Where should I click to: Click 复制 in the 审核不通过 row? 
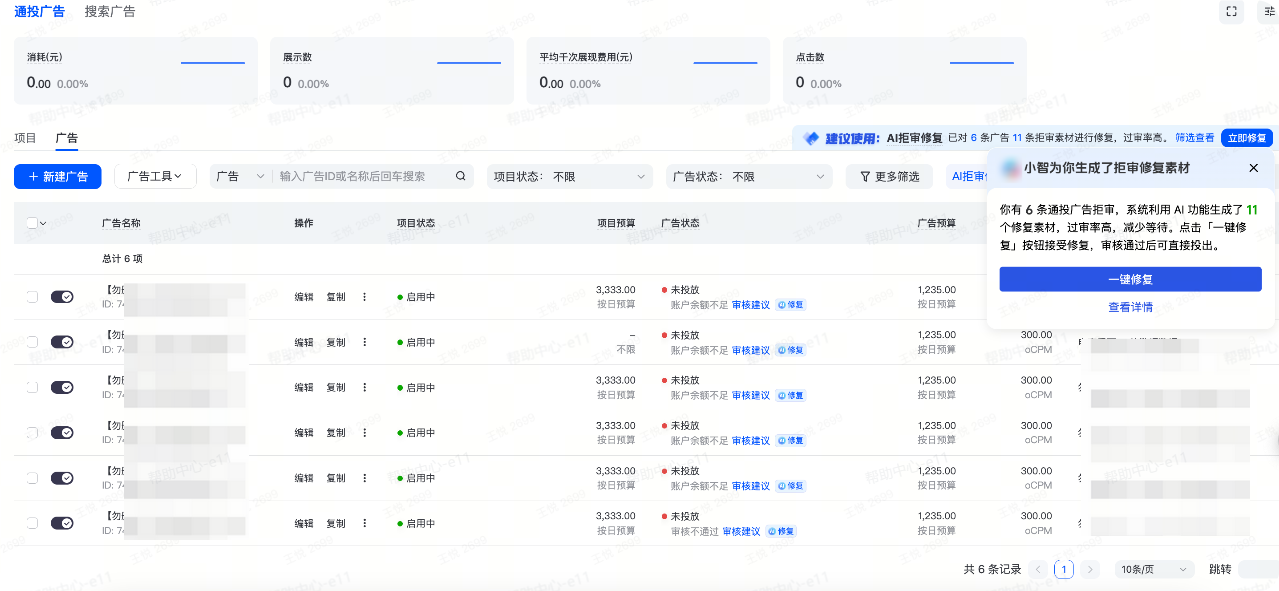coord(336,523)
